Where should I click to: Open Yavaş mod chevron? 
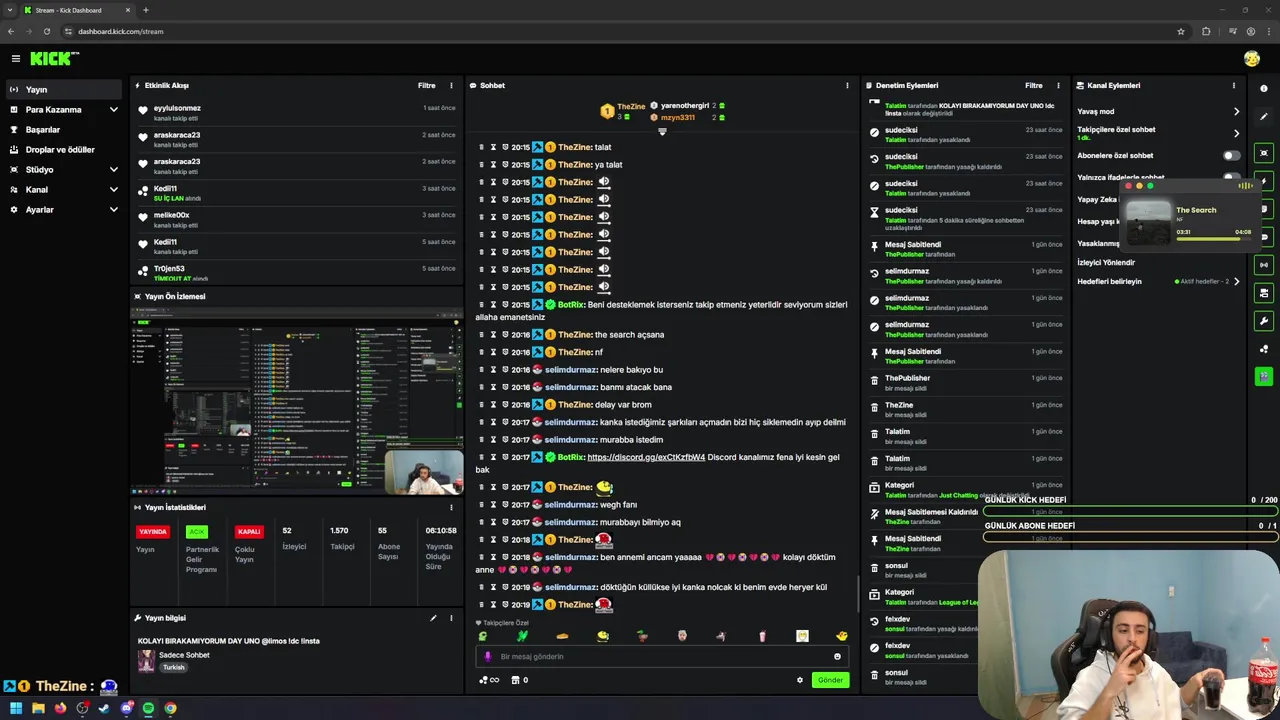[x=1236, y=112]
